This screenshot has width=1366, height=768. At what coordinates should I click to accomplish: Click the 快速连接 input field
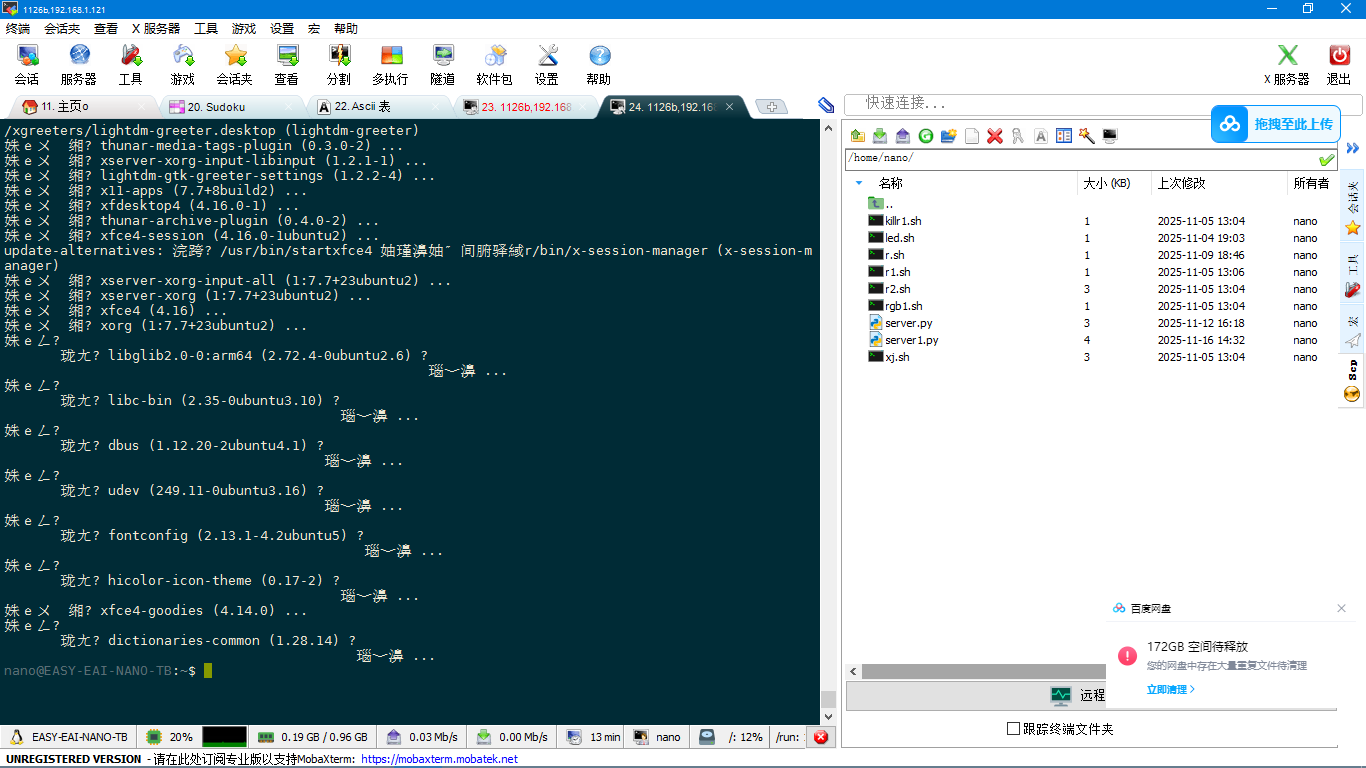tap(1103, 104)
